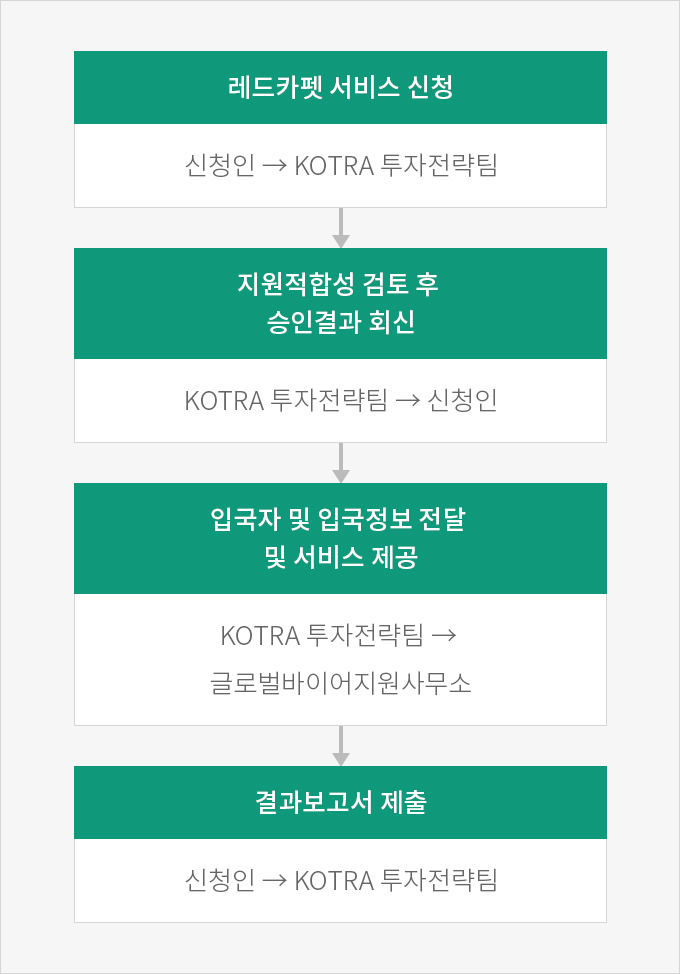Click the 및 서비스 제공 heading line
This screenshot has width=680, height=974.
pos(341,557)
